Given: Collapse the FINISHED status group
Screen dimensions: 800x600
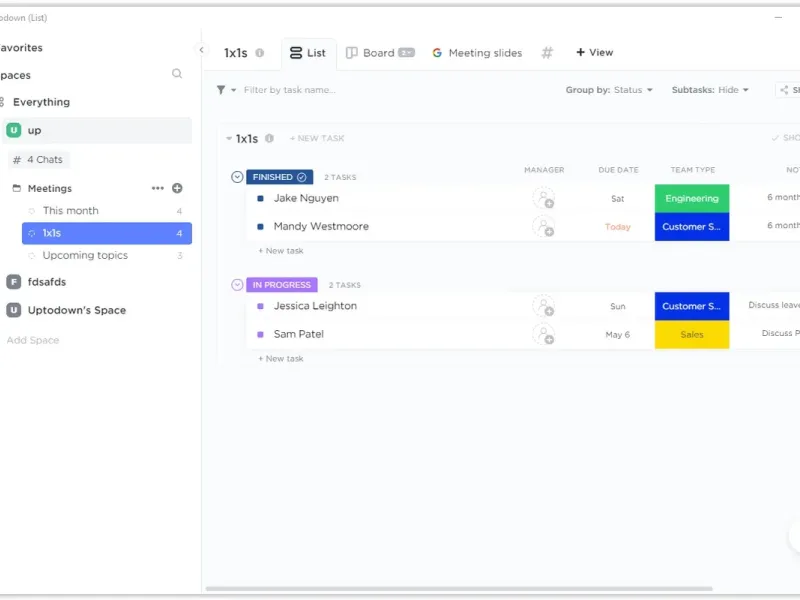Looking at the screenshot, I should (x=237, y=177).
